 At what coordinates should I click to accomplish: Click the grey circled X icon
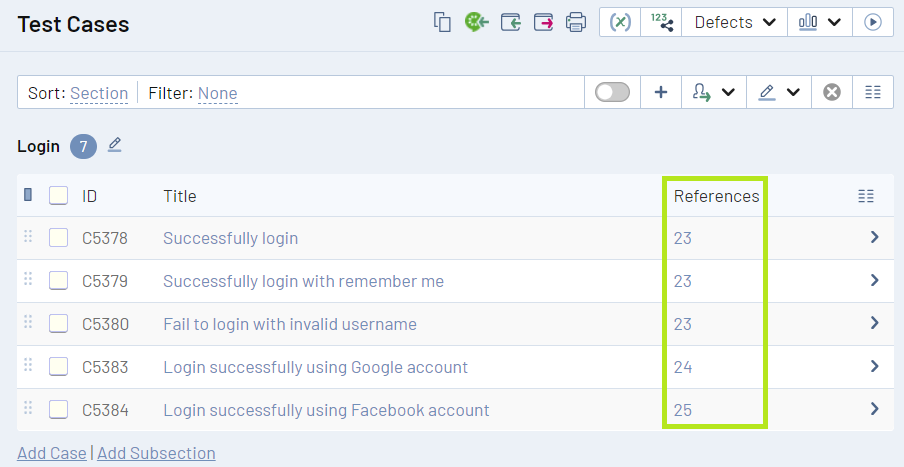tap(832, 93)
